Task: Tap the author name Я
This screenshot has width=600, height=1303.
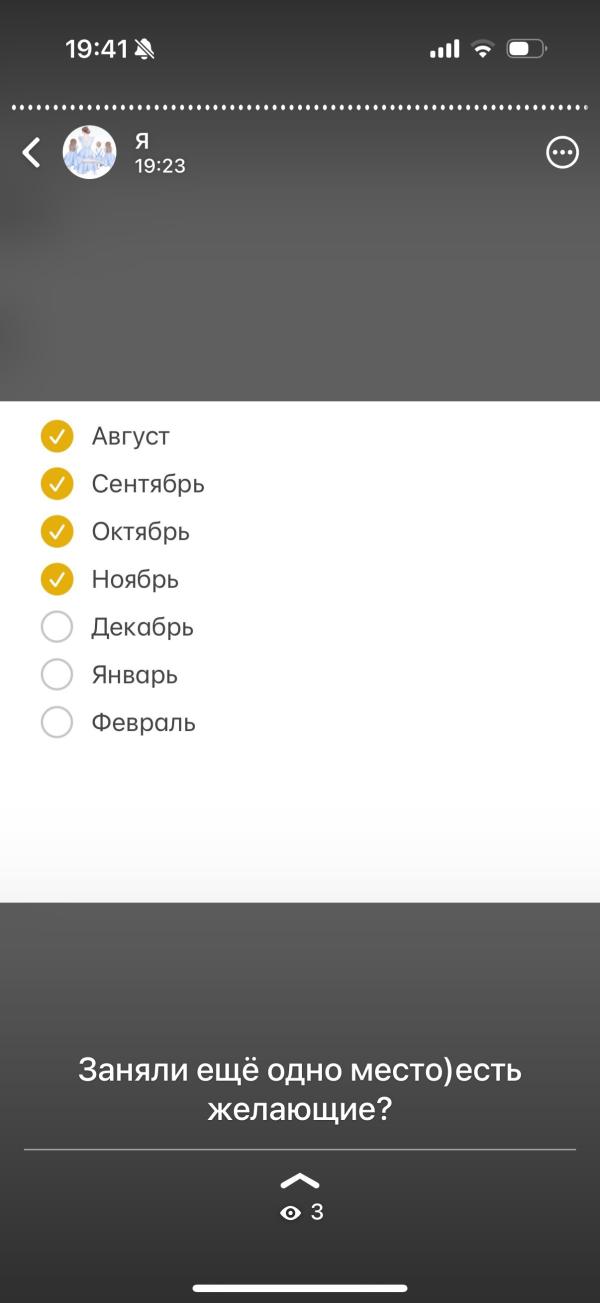Action: click(x=142, y=141)
